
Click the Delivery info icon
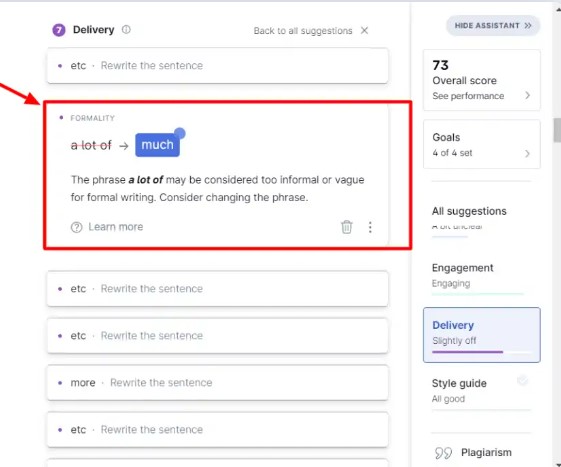tap(126, 29)
